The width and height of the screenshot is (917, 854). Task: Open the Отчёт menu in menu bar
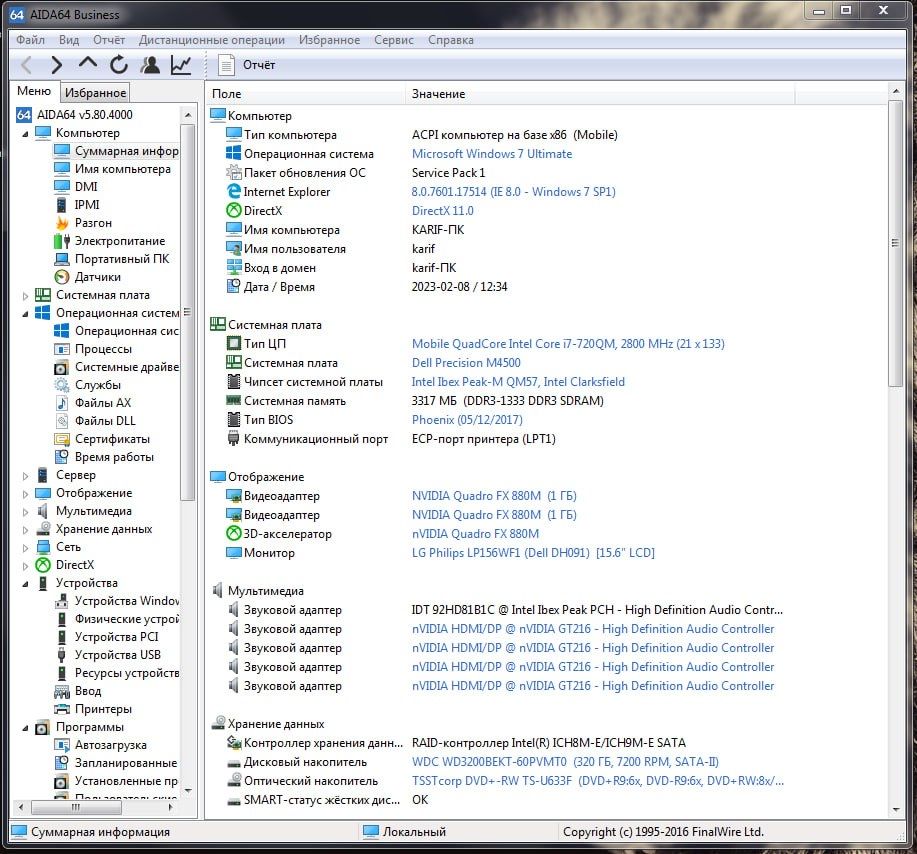pos(109,40)
